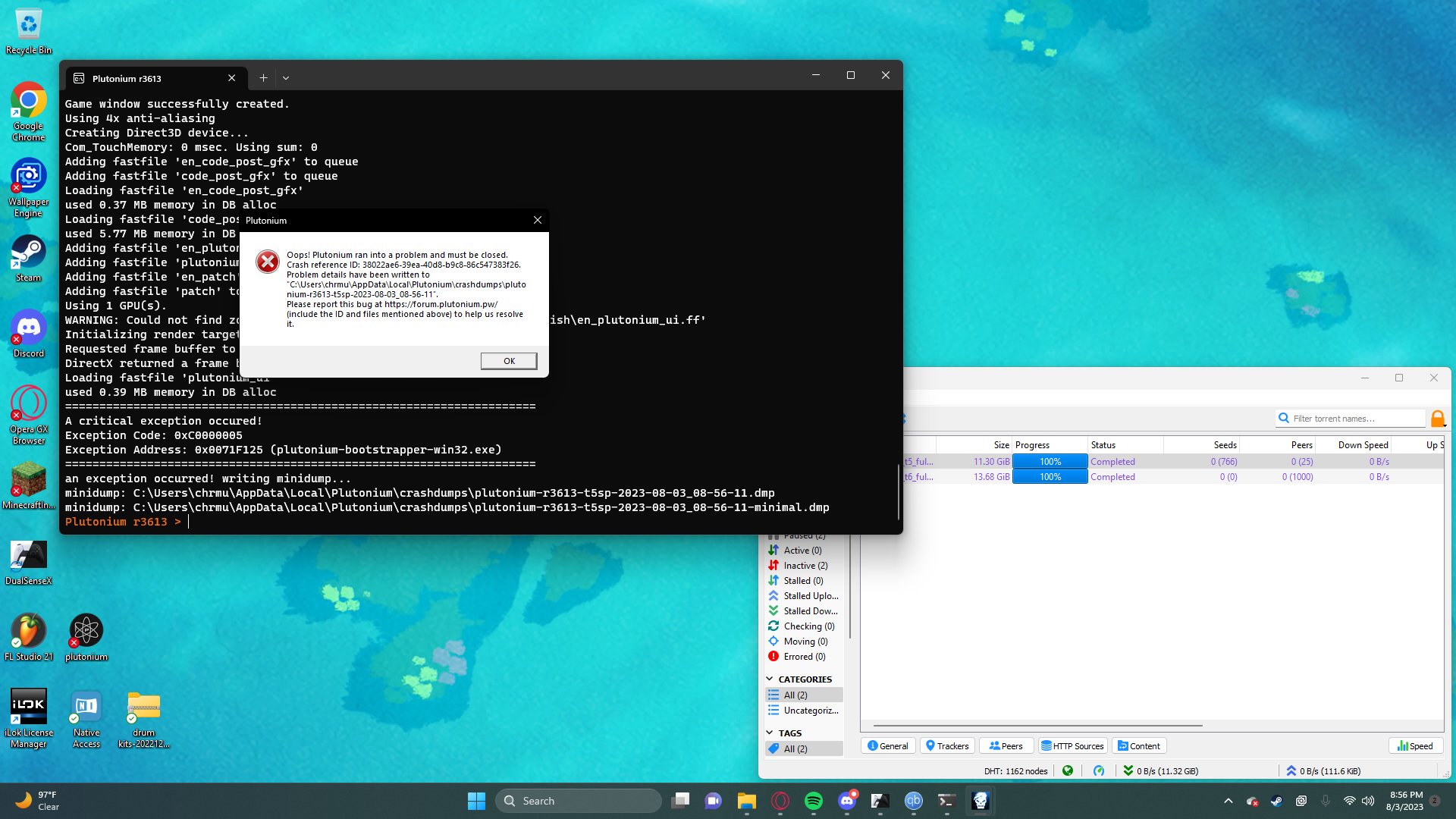Sort qBittorrent torrents by Peers column

[1277, 445]
